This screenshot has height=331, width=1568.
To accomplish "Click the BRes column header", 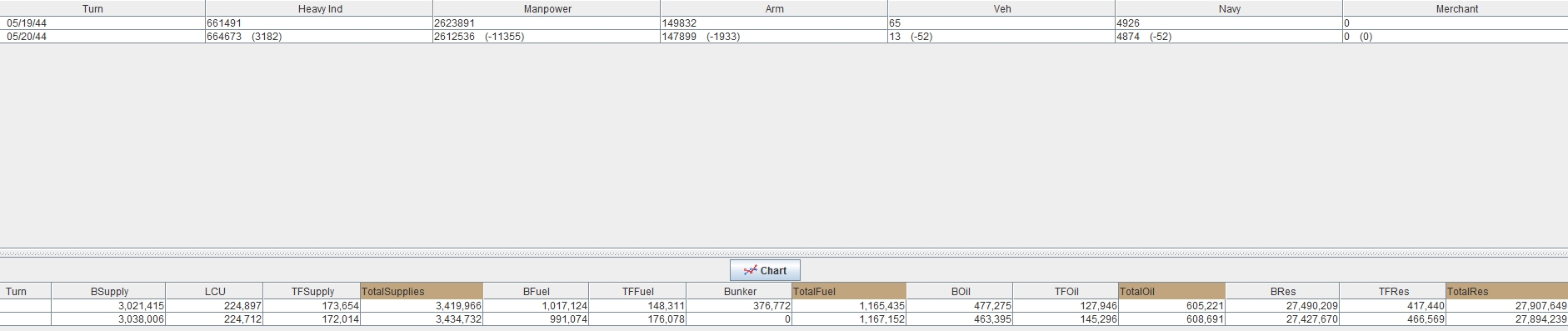I will point(1283,291).
